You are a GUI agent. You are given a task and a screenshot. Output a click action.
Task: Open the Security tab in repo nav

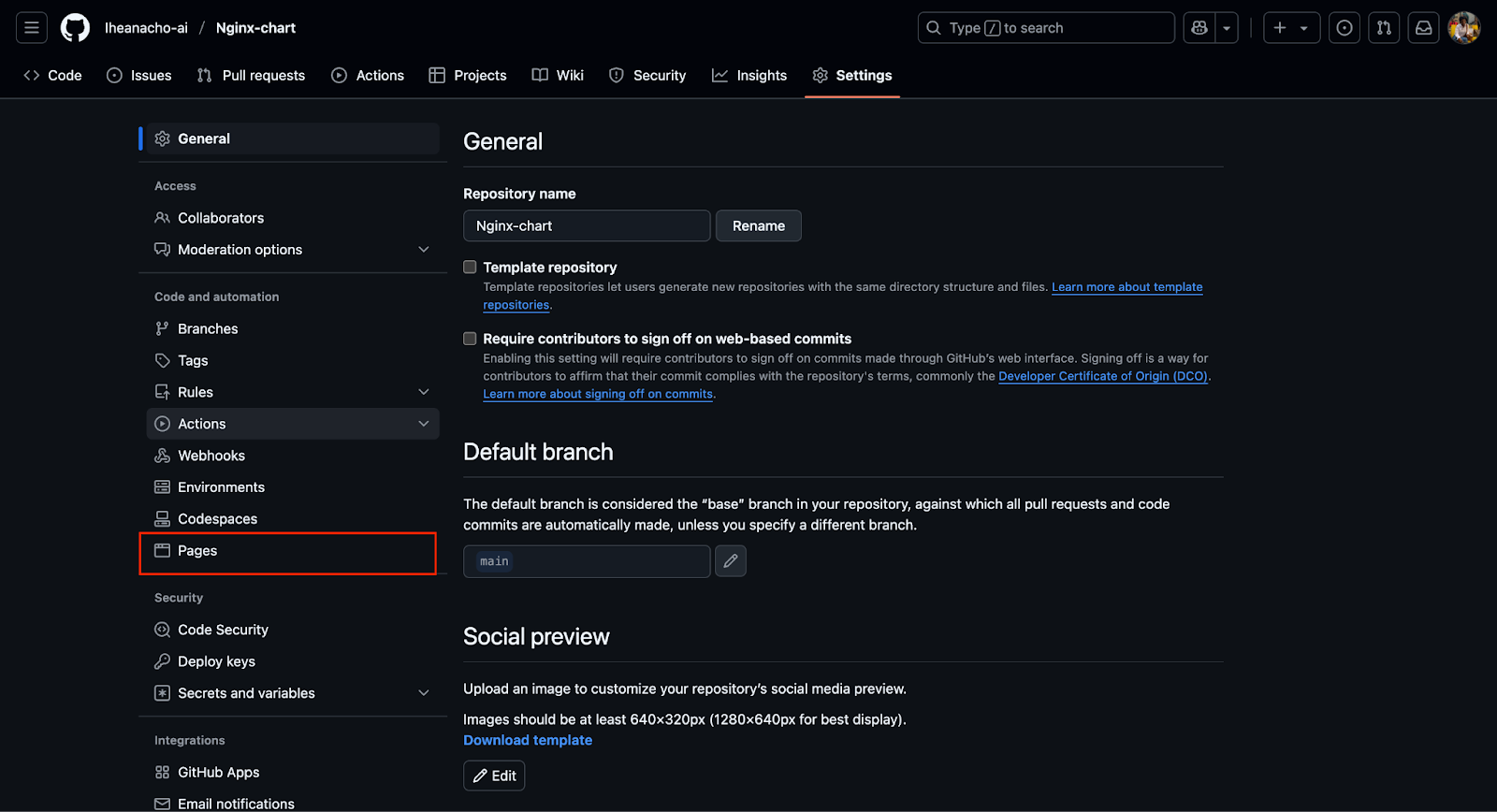647,75
